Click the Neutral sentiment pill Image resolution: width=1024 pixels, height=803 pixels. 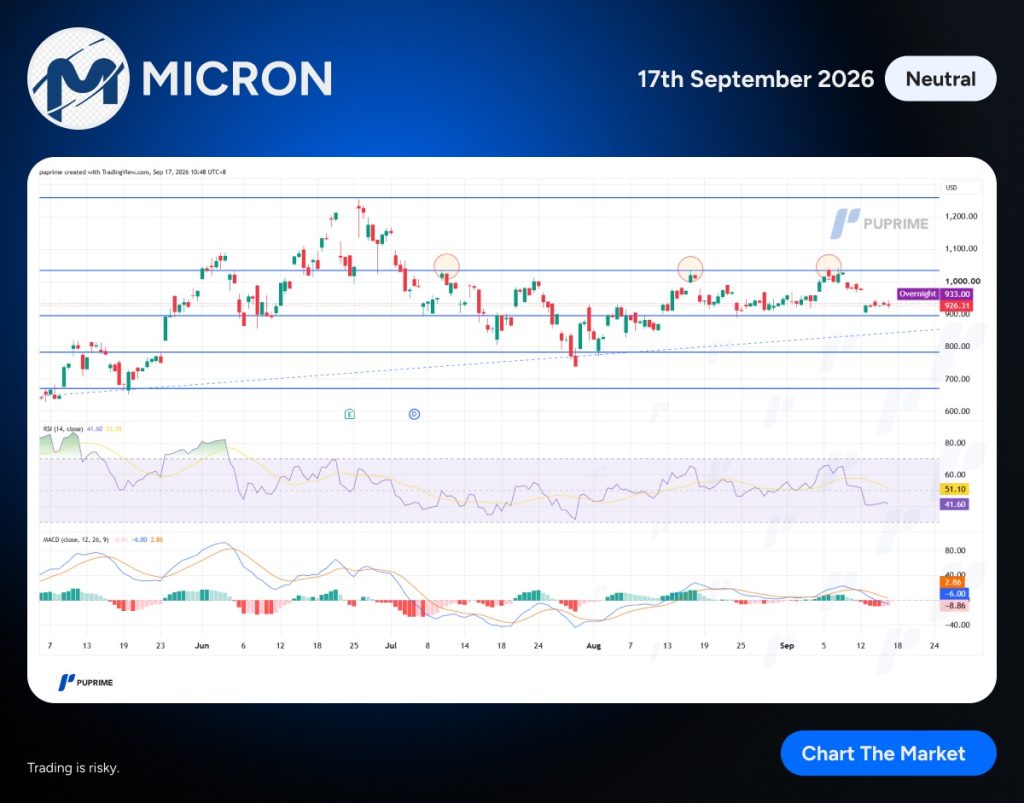pyautogui.click(x=940, y=79)
